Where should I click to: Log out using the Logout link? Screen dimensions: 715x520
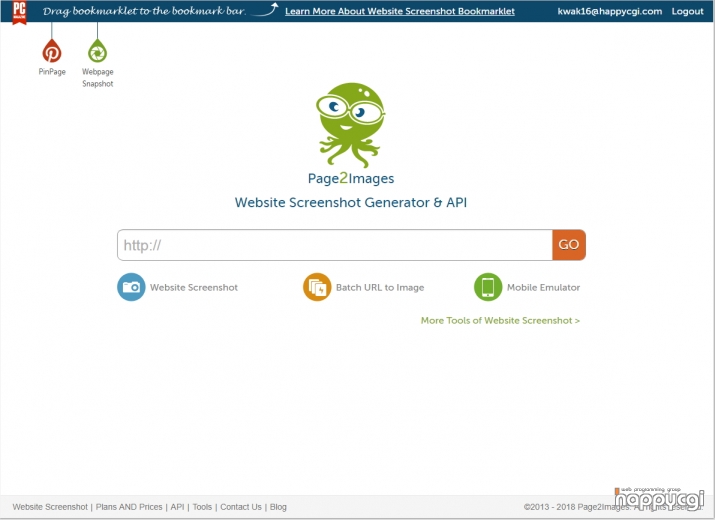687,11
